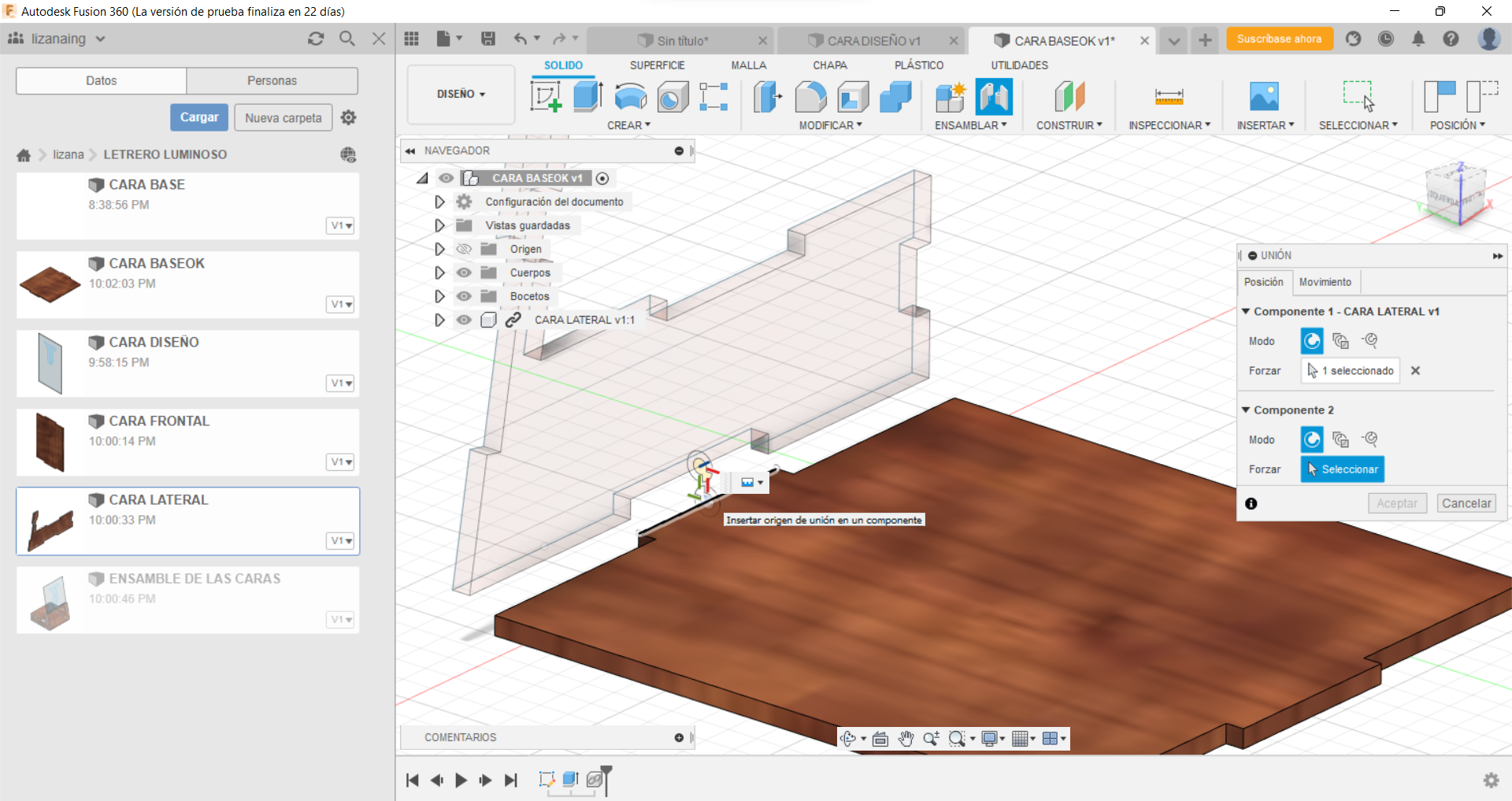Select the Revolve tool

click(630, 97)
